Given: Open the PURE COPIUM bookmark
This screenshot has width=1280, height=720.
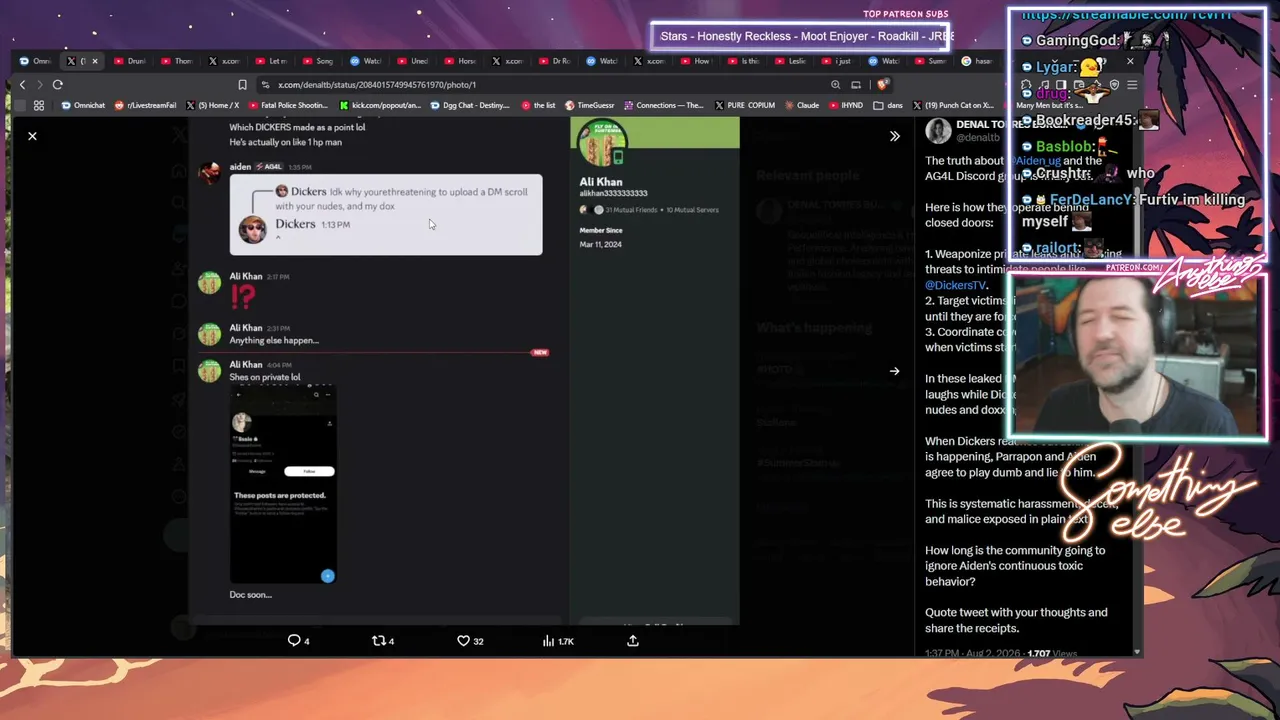Looking at the screenshot, I should [x=745, y=105].
